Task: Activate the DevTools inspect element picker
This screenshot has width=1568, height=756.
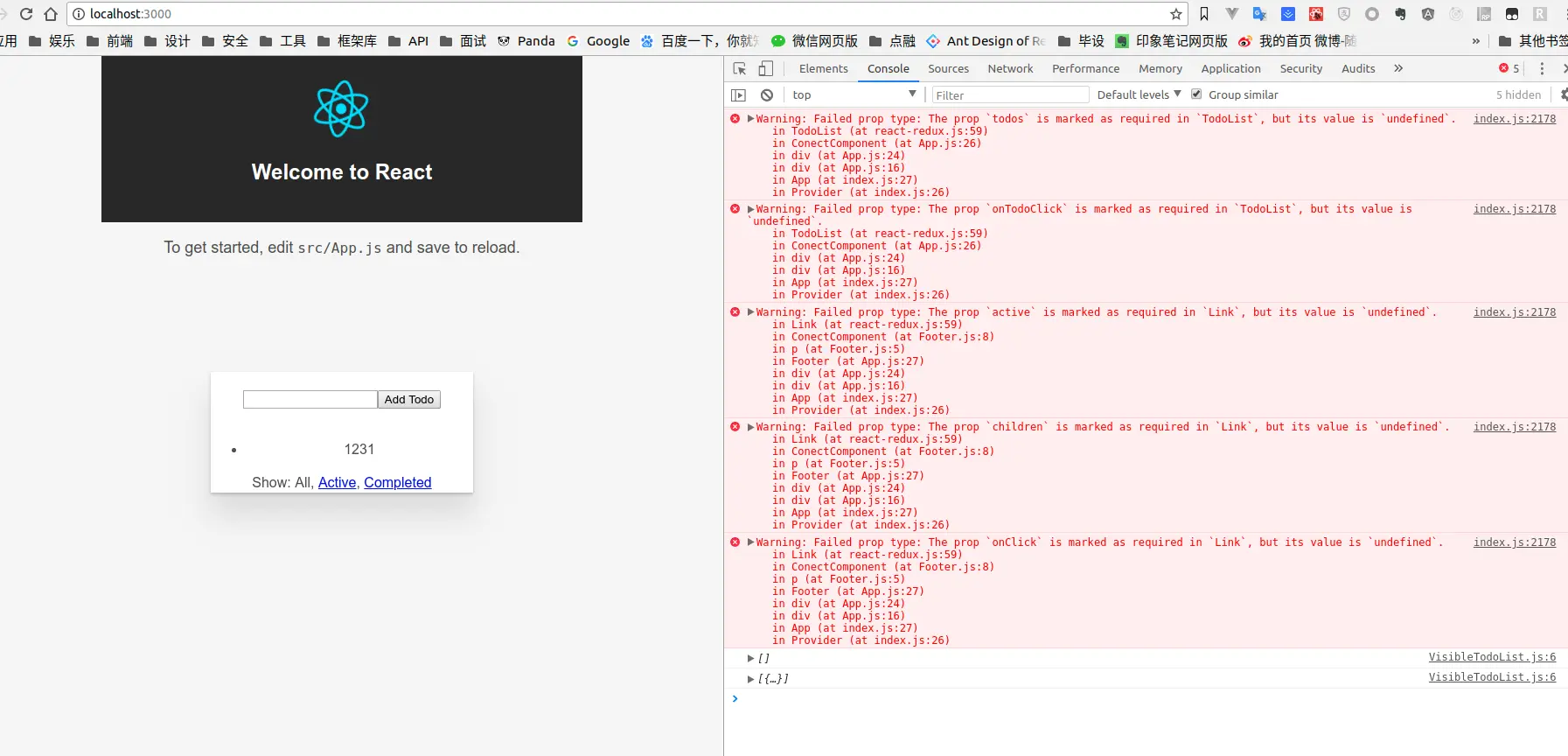Action: coord(740,69)
